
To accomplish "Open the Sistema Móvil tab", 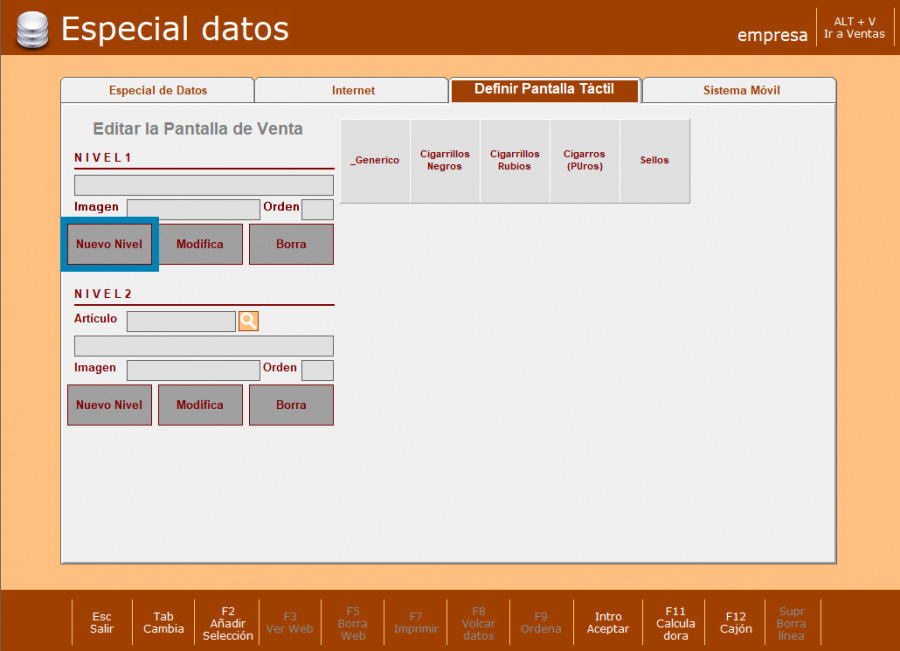I will (x=740, y=90).
